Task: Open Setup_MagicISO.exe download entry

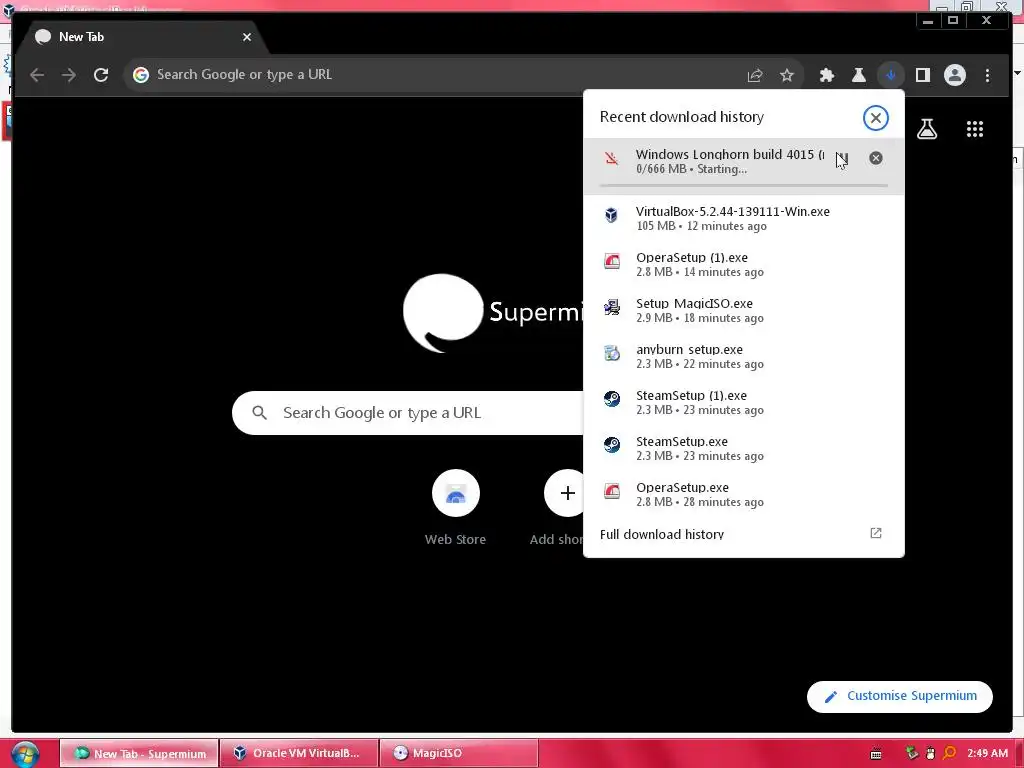Action: point(744,310)
